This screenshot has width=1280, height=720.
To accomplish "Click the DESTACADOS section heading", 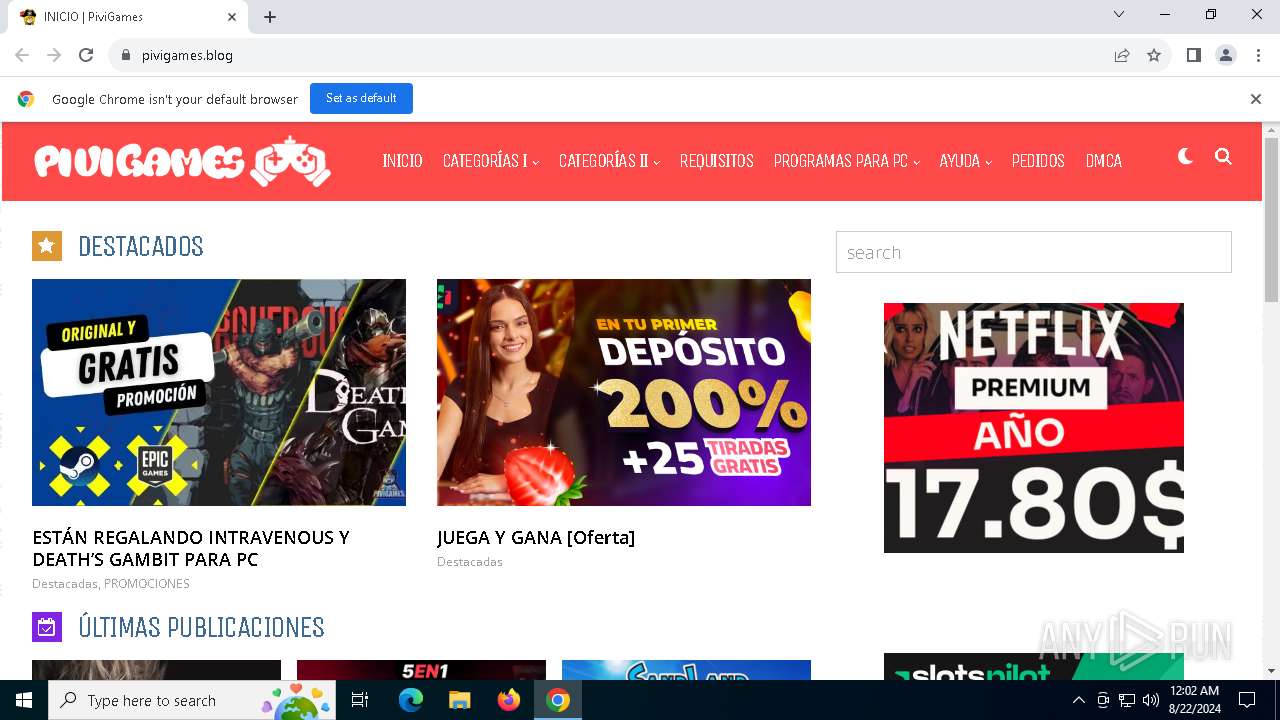I will [x=141, y=246].
